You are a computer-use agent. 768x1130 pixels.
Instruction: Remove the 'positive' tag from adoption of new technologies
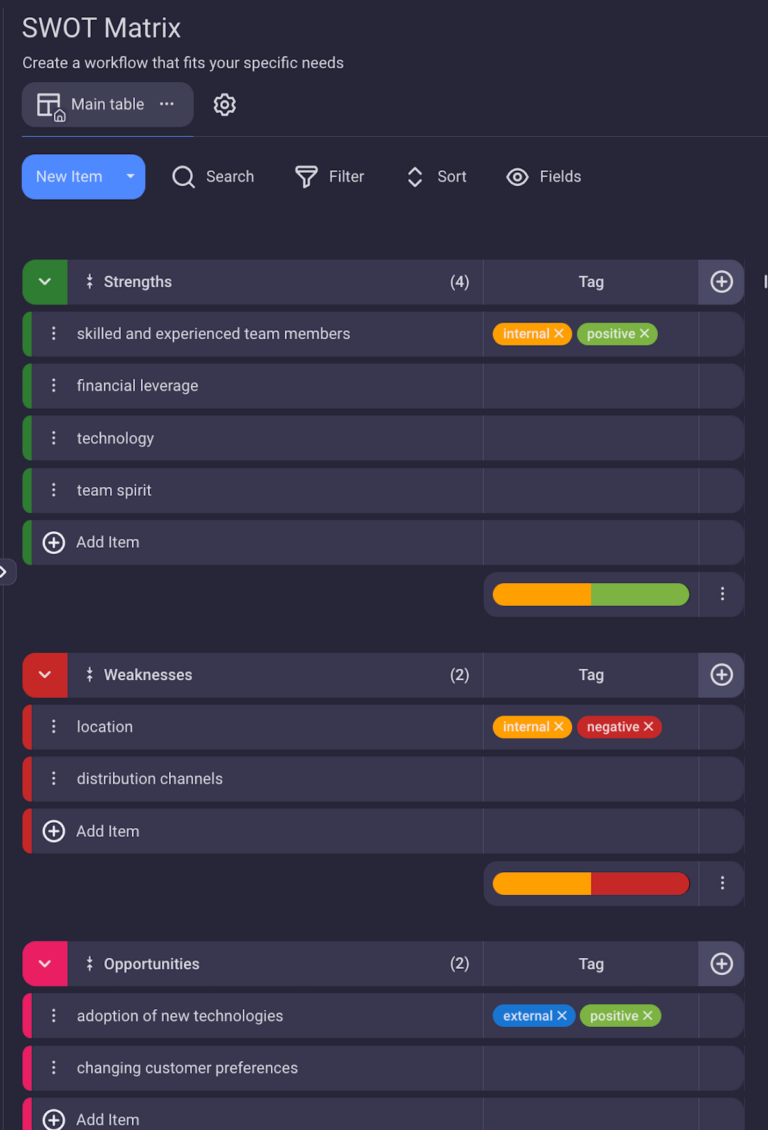coord(649,1015)
